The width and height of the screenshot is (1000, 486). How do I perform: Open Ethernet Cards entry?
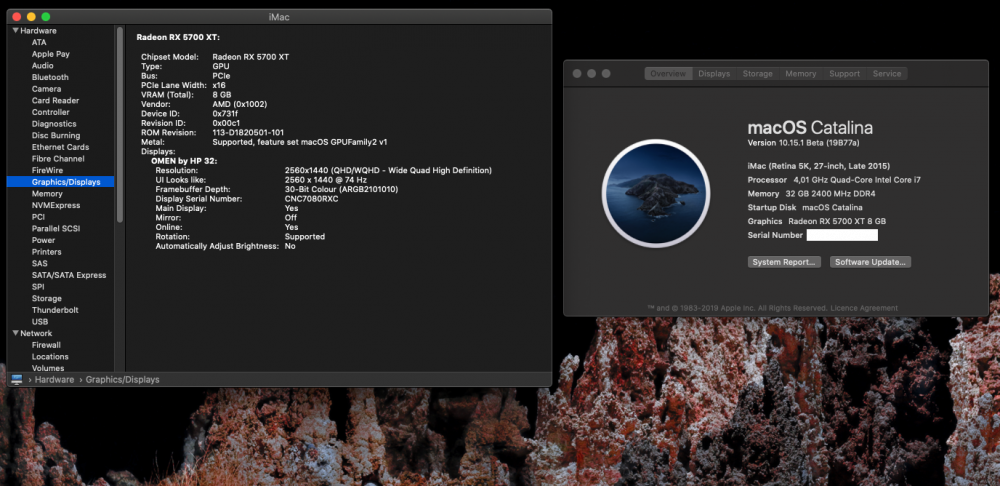(x=61, y=147)
